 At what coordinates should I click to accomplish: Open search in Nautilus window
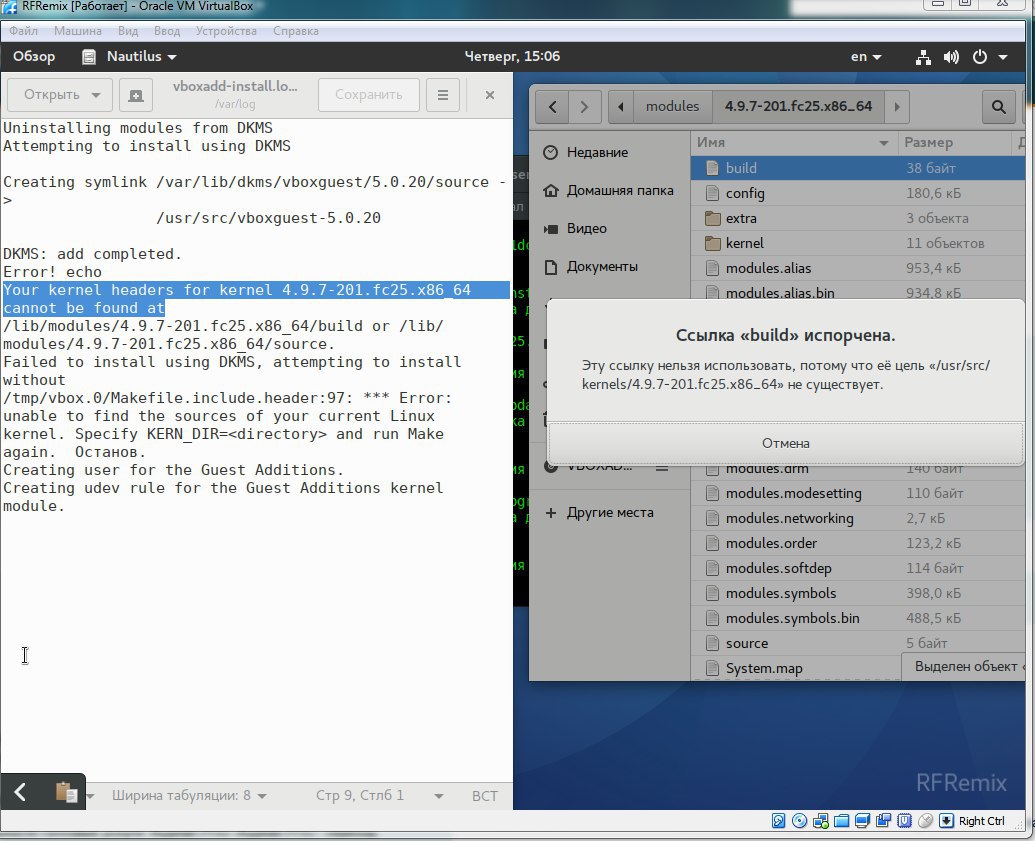[x=999, y=106]
